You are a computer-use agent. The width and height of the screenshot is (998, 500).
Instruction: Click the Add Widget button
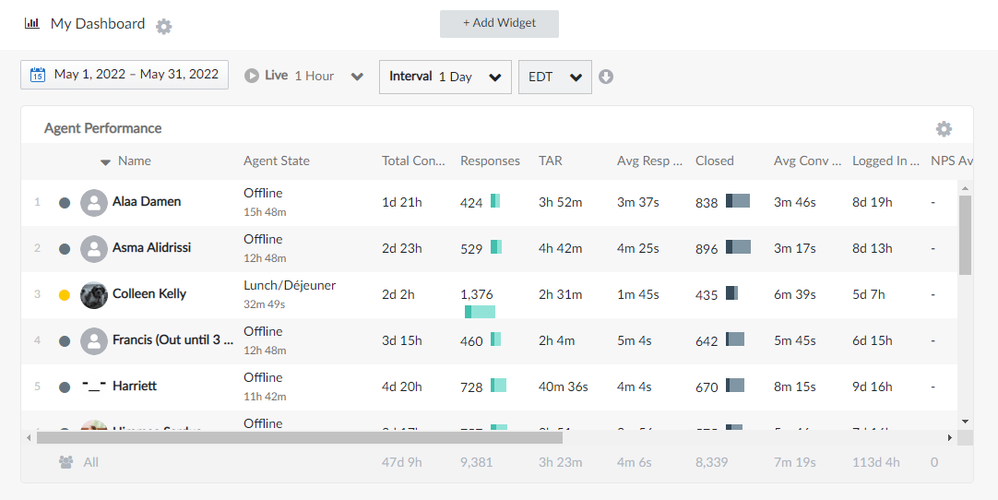tap(499, 23)
